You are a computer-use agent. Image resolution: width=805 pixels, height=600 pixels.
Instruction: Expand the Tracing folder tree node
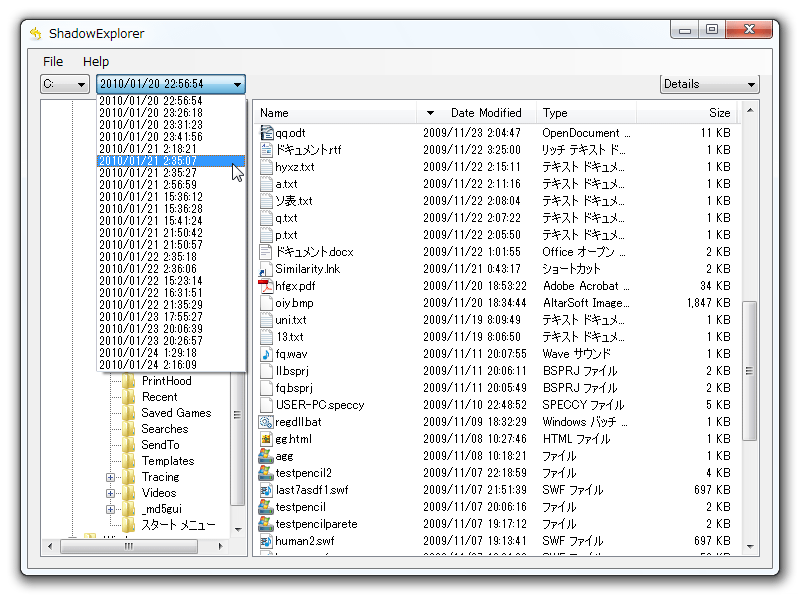111,478
